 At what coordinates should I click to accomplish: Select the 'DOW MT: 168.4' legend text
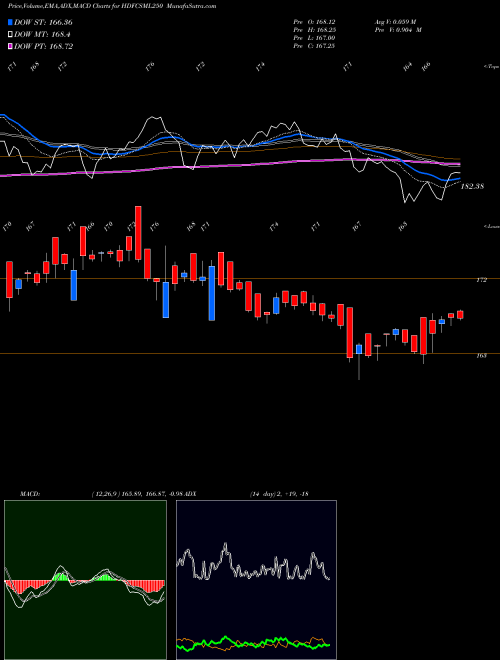click(x=42, y=35)
